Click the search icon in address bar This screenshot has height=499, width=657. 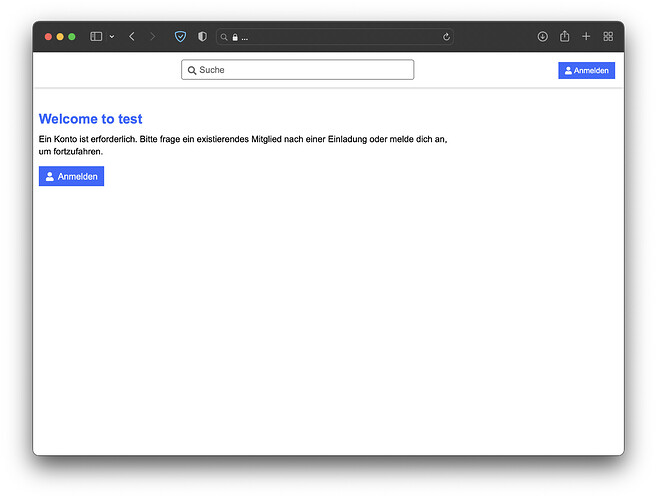(x=224, y=37)
